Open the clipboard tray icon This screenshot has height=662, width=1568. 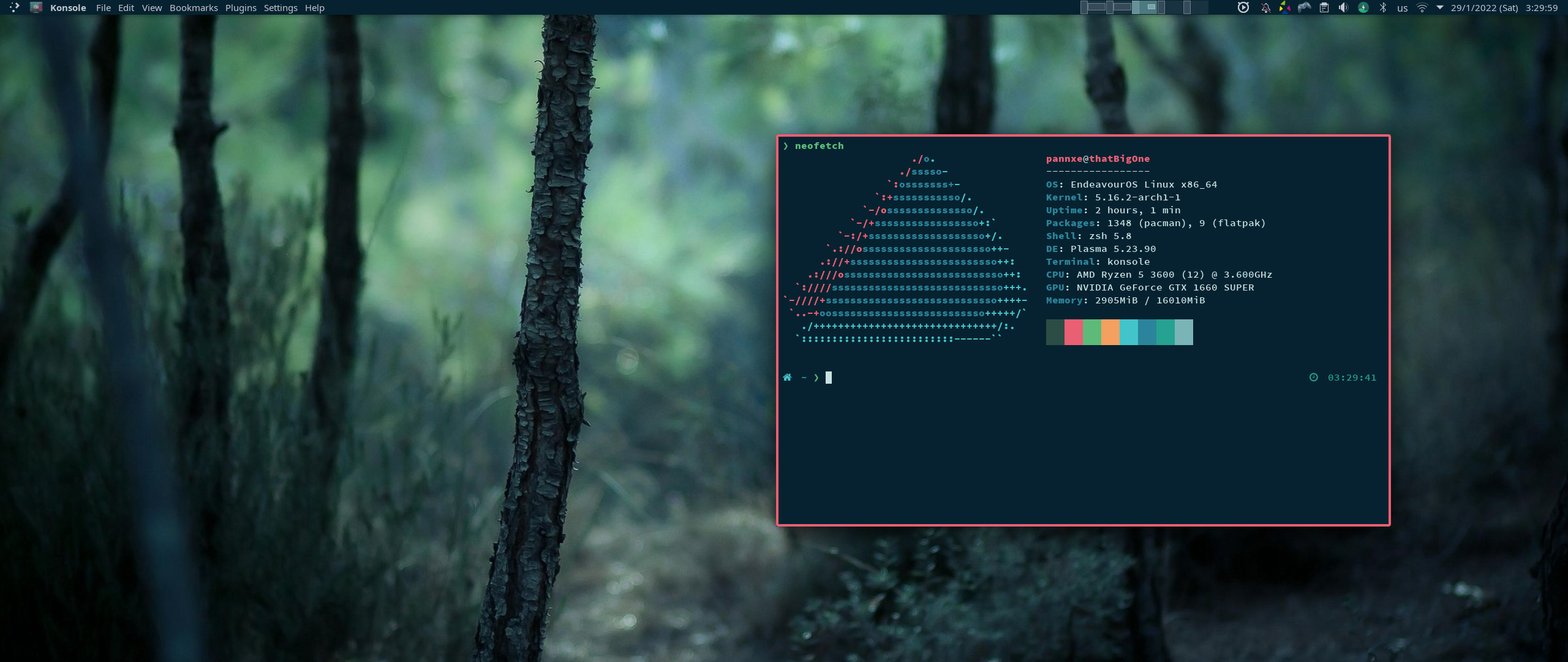pos(1324,7)
